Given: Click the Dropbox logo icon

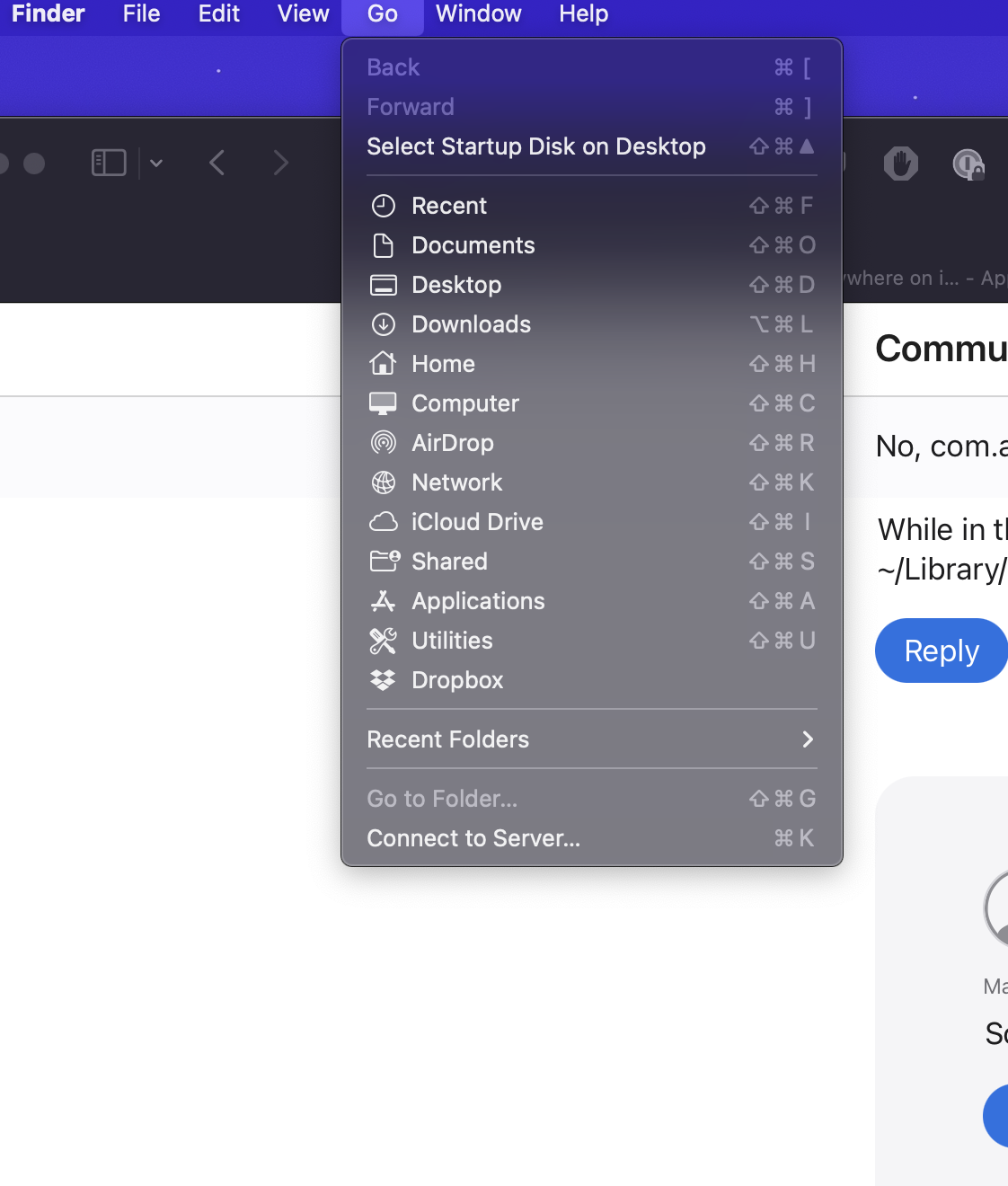Looking at the screenshot, I should (x=384, y=680).
